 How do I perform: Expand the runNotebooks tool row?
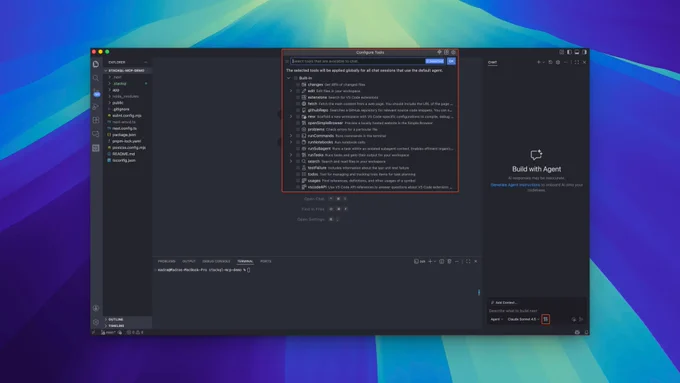coord(291,142)
